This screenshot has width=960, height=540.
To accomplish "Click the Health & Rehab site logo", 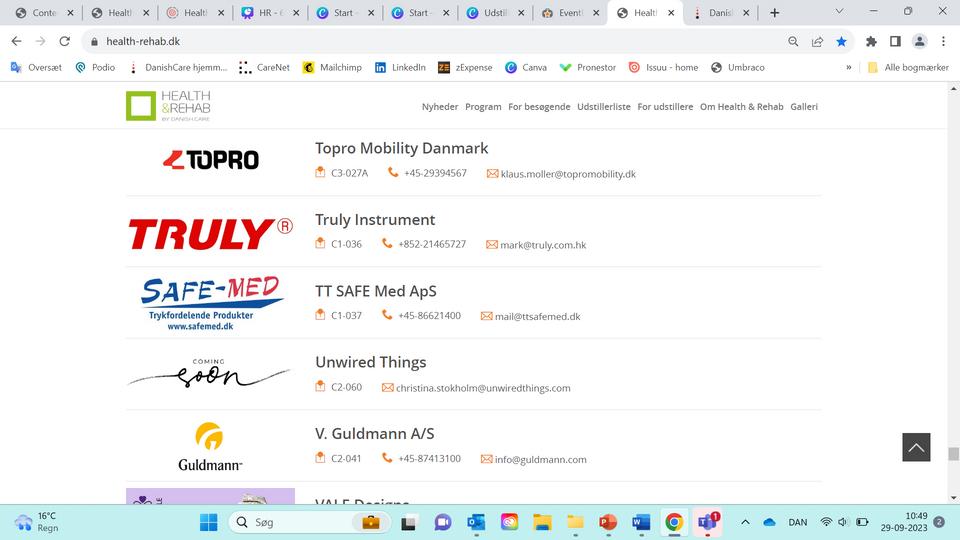I will (x=168, y=105).
